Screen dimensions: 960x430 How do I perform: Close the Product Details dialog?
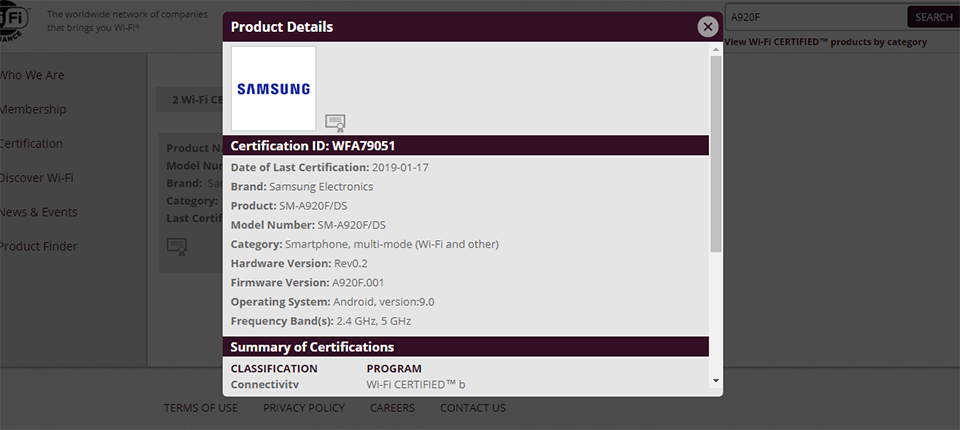708,27
